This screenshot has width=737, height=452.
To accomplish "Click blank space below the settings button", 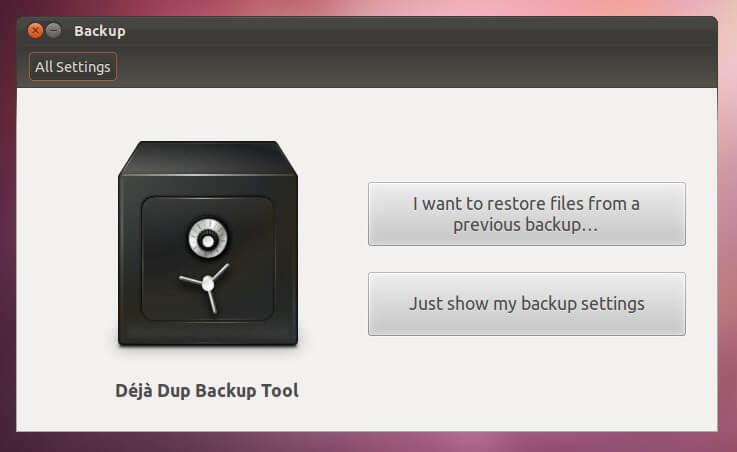I will tap(526, 385).
